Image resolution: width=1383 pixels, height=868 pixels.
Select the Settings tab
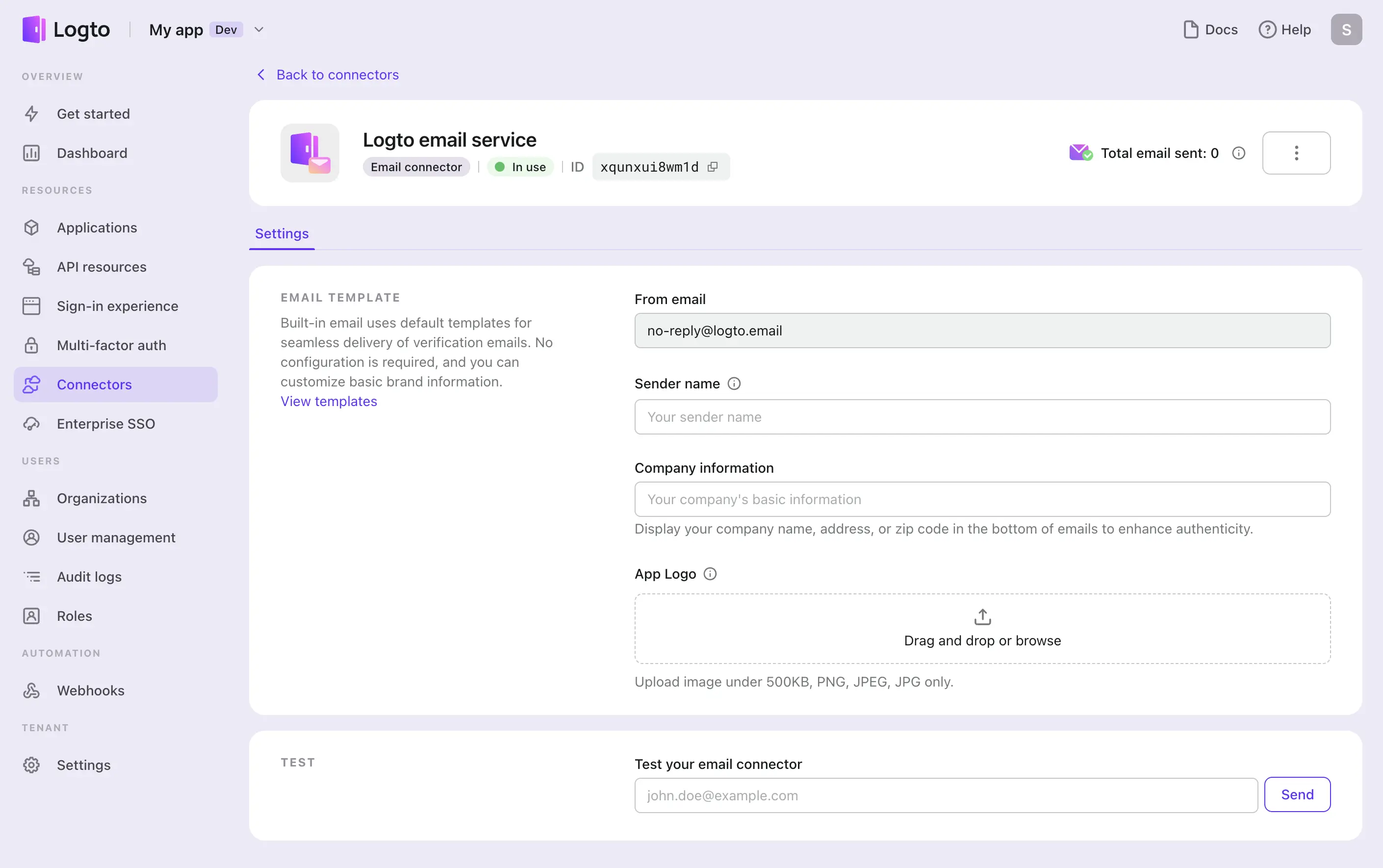pos(282,233)
